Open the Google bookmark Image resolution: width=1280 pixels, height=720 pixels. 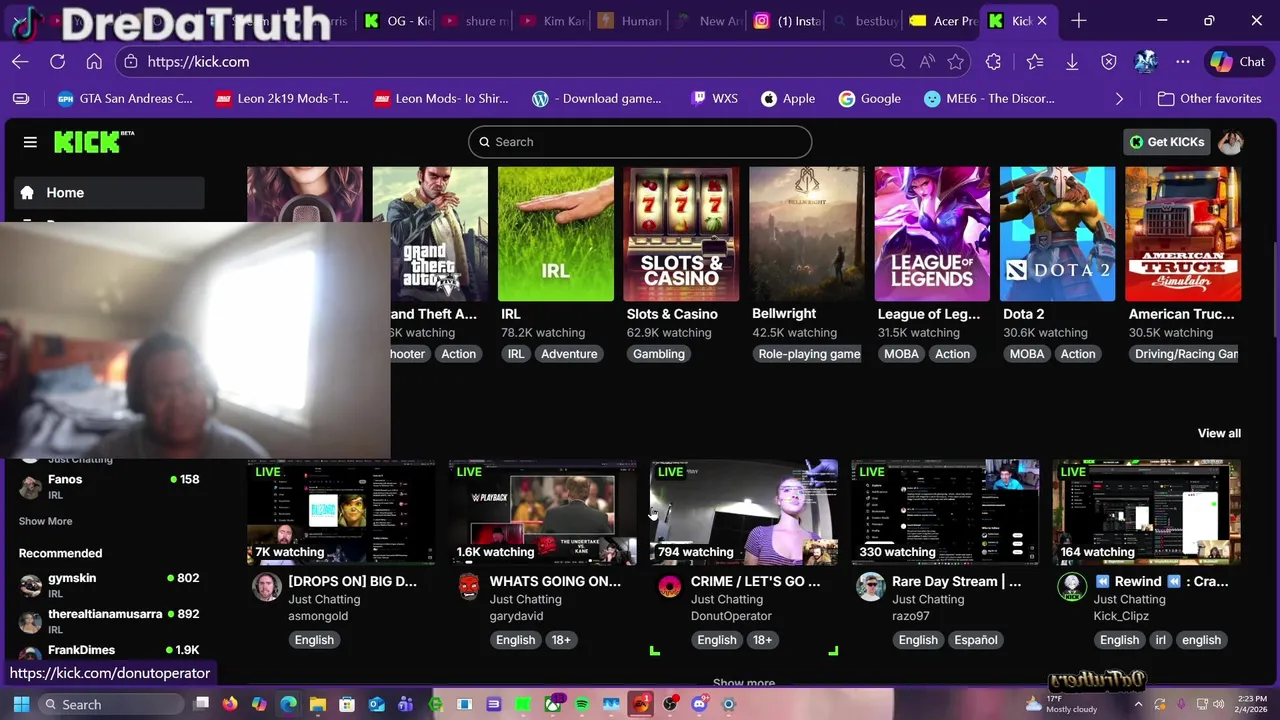[x=870, y=99]
